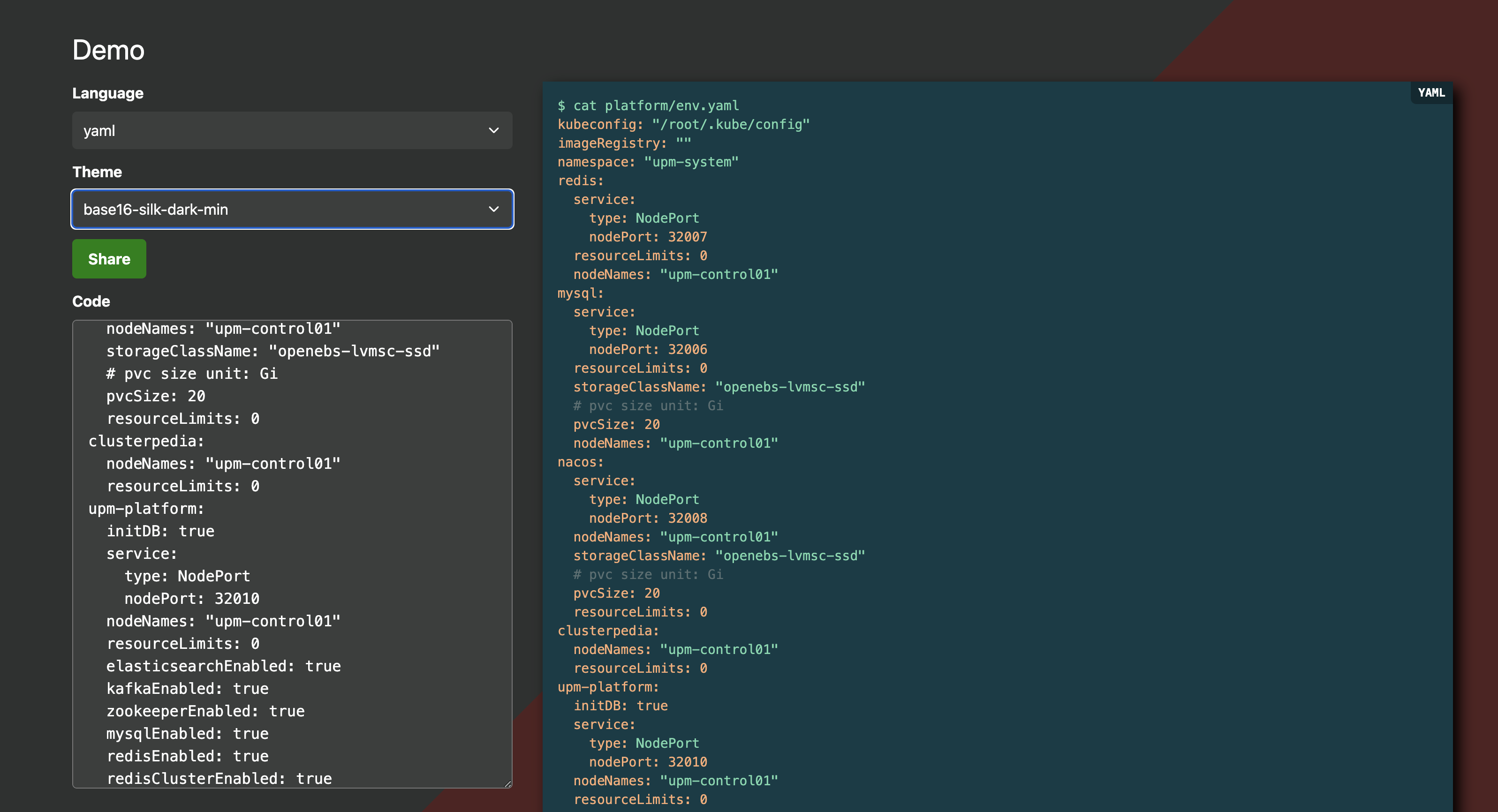The width and height of the screenshot is (1498, 812).
Task: Click the 'clusterpedia:' key in preview
Action: [x=608, y=631]
